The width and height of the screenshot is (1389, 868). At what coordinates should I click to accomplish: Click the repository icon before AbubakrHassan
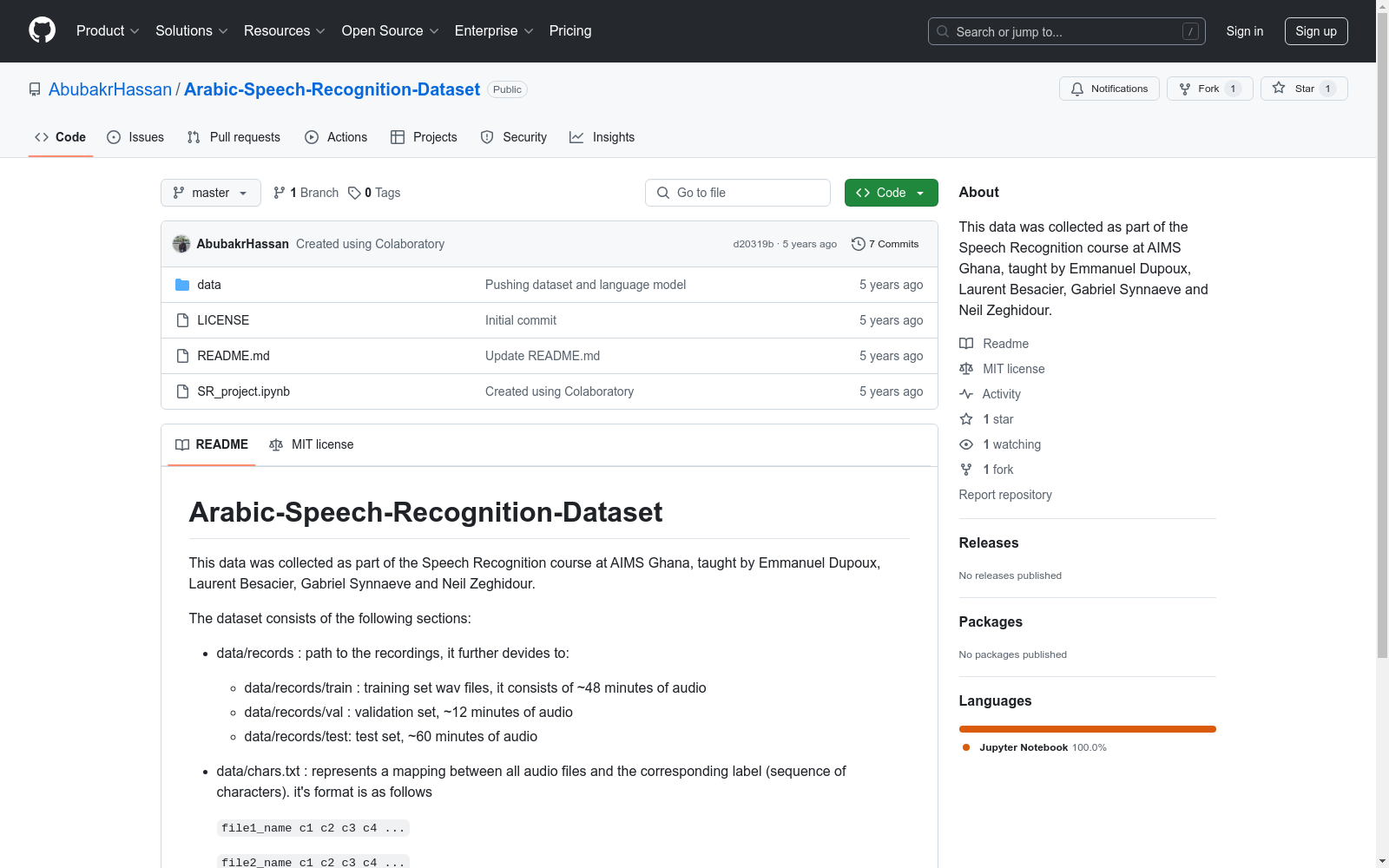coord(35,89)
